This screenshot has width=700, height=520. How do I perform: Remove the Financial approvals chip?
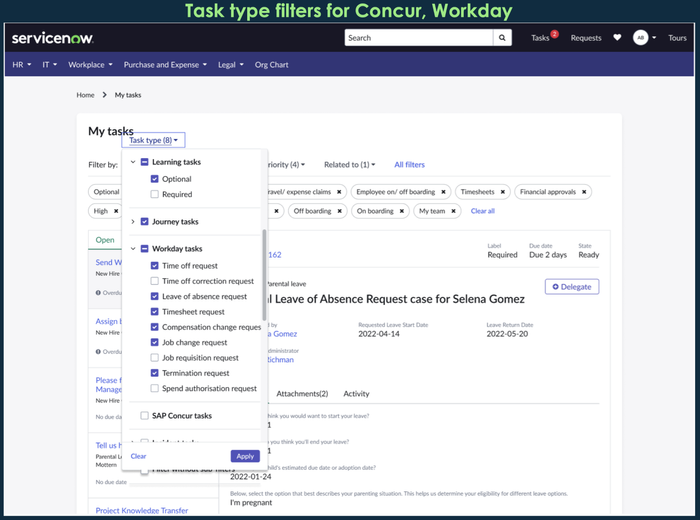[x=584, y=192]
